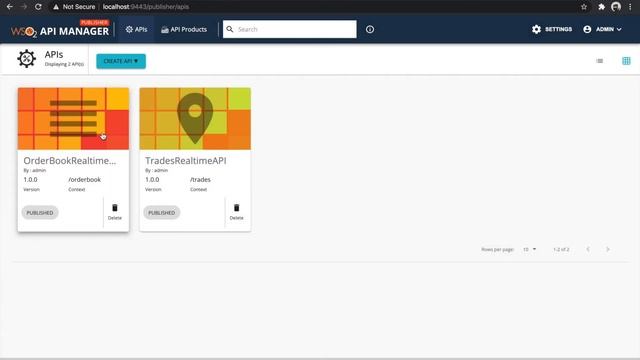This screenshot has width=640, height=360.
Task: Open the APIs tab in header
Action: [x=136, y=29]
